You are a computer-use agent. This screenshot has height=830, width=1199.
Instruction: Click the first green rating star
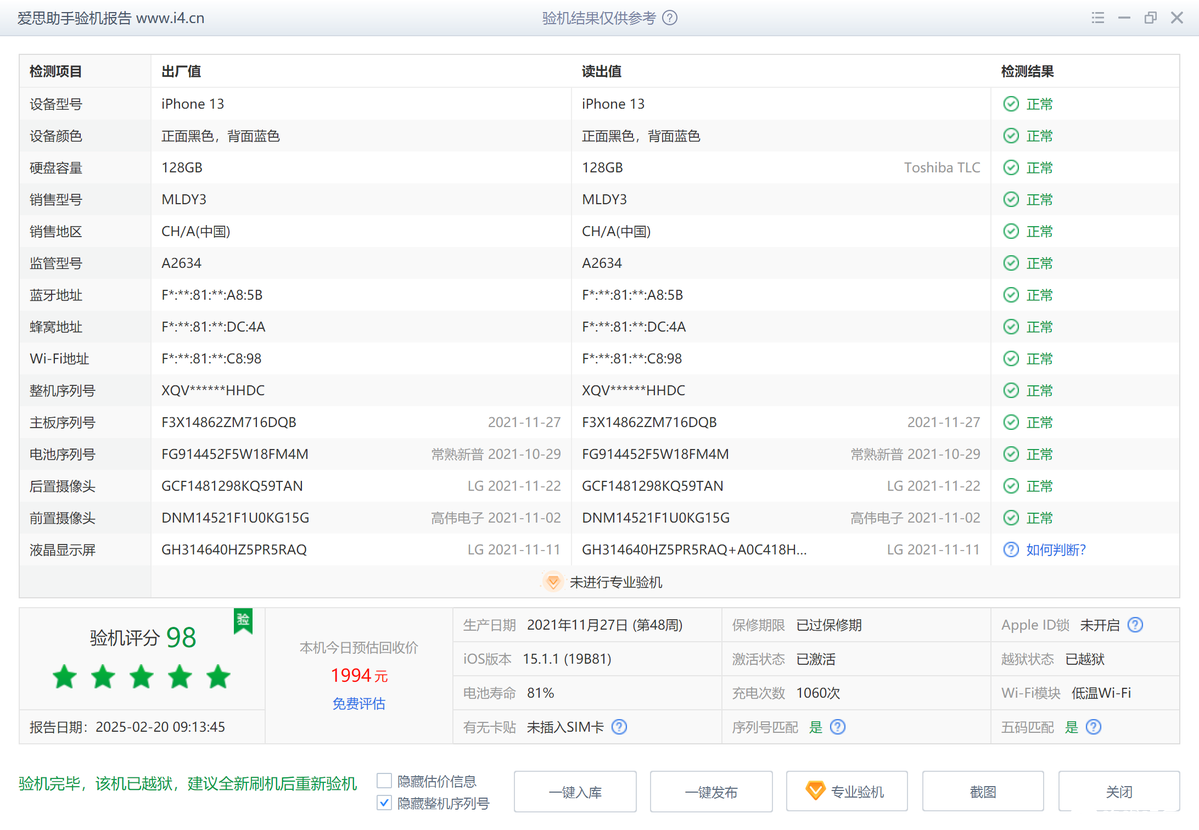point(65,676)
